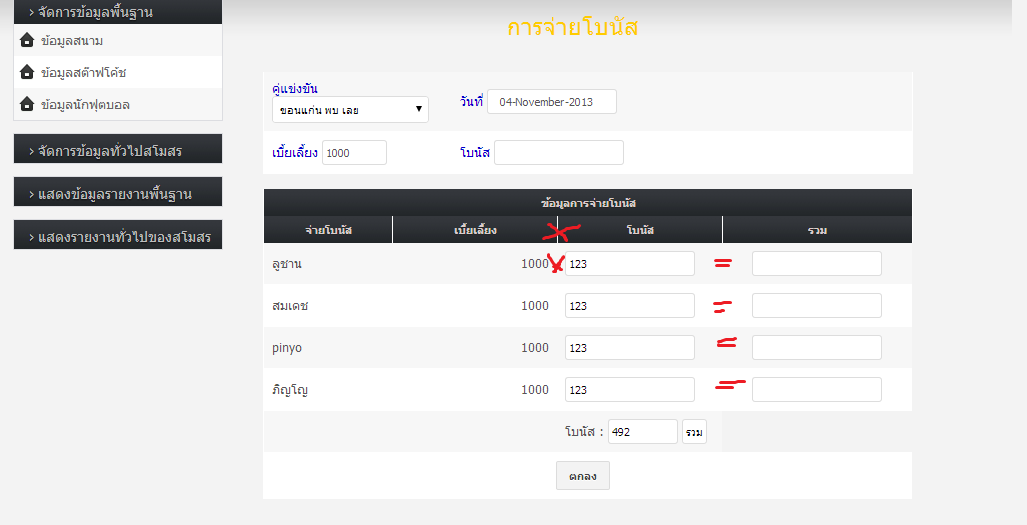Expand แสดงรายงานทั่วไปของสโมสร menu section
Viewport: 1027px width, 525px height.
pyautogui.click(x=118, y=235)
